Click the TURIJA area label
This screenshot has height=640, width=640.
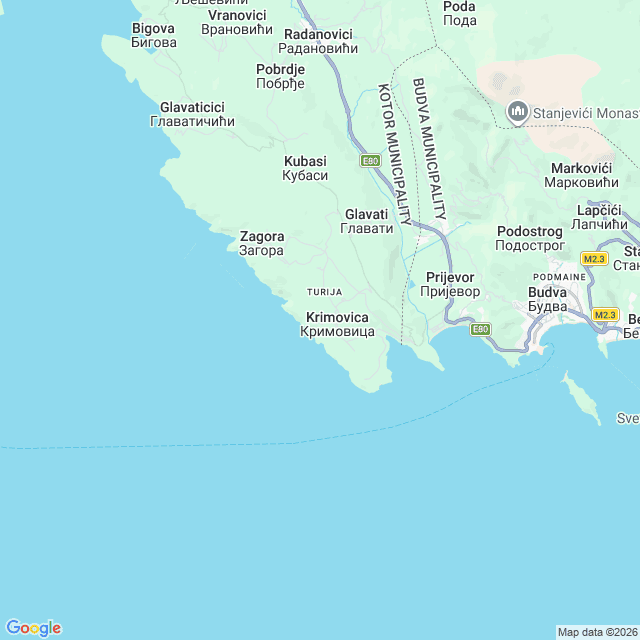tap(324, 292)
